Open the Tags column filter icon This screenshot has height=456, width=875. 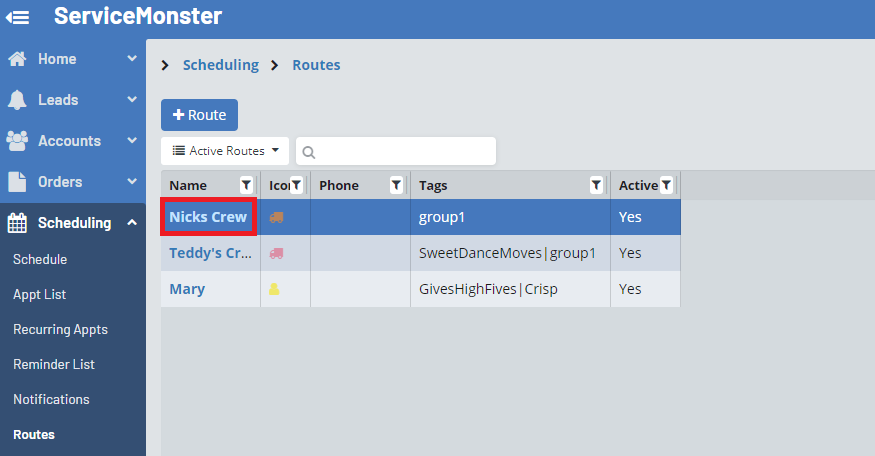[596, 185]
